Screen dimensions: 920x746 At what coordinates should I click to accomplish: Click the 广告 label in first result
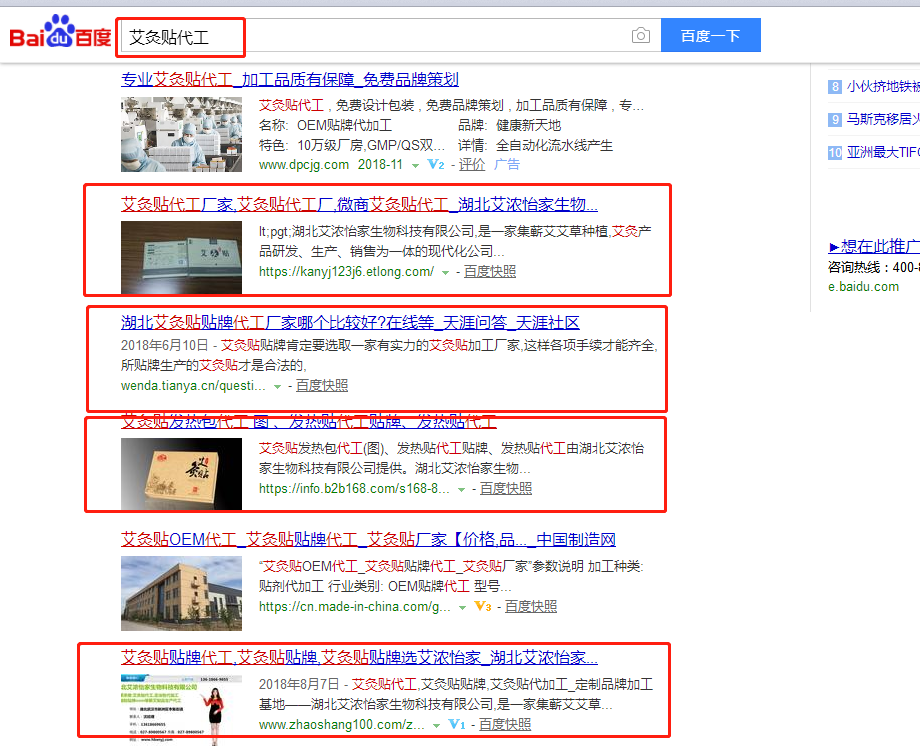tap(506, 164)
